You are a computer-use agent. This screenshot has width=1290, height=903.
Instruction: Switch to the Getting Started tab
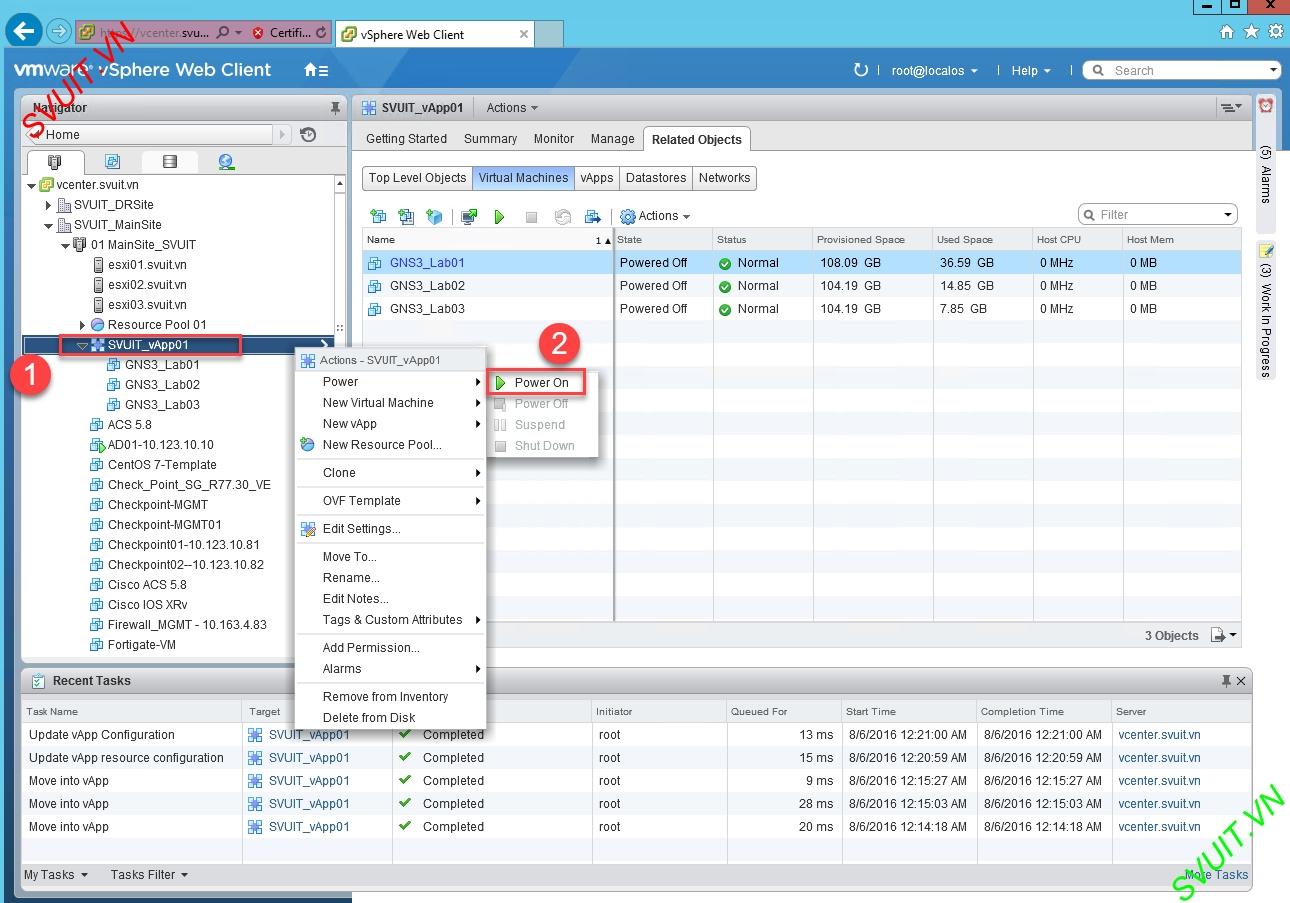(x=406, y=139)
